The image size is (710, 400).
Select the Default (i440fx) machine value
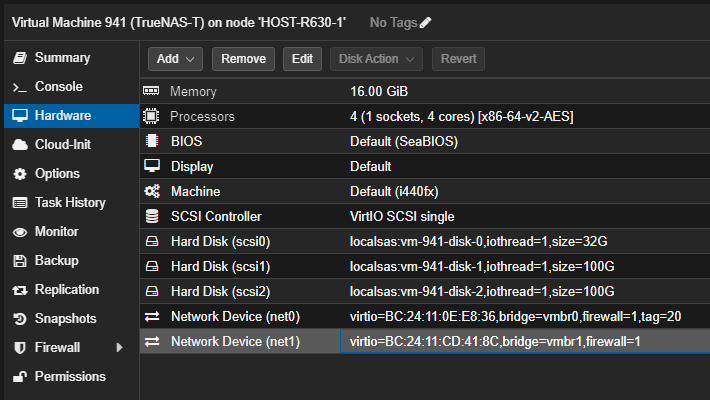[394, 192]
